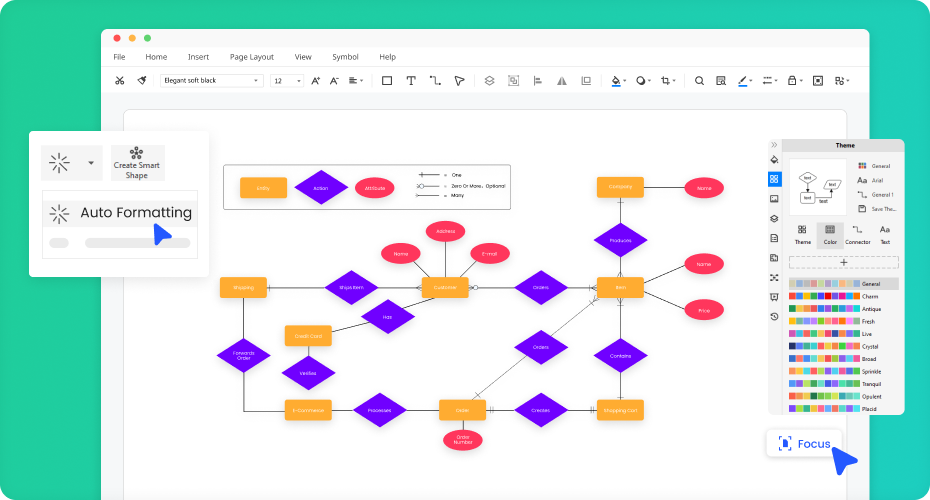Expand the font size dropdown
Image resolution: width=930 pixels, height=500 pixels.
click(286, 81)
